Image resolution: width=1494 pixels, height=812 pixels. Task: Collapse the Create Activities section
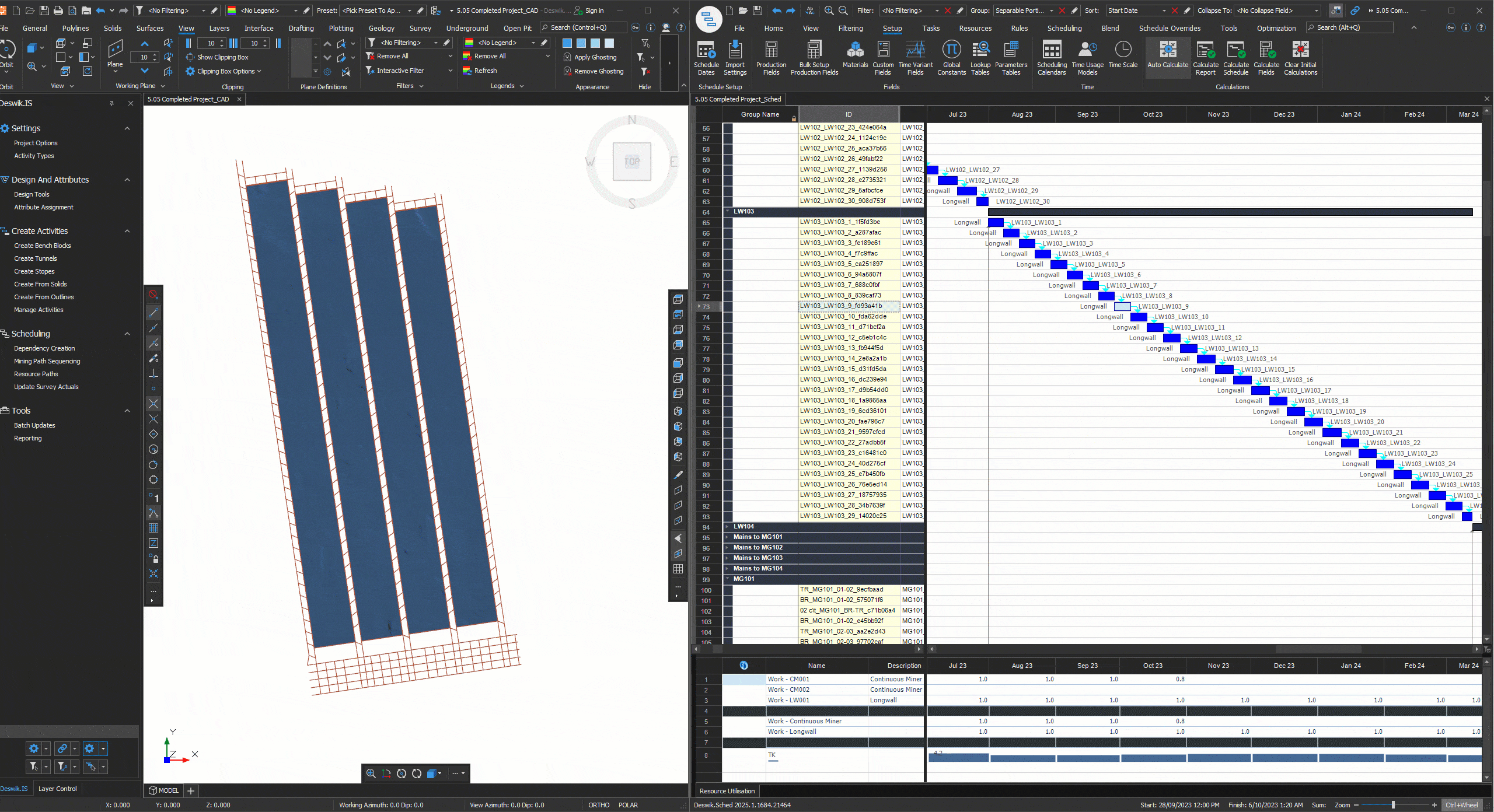127,231
